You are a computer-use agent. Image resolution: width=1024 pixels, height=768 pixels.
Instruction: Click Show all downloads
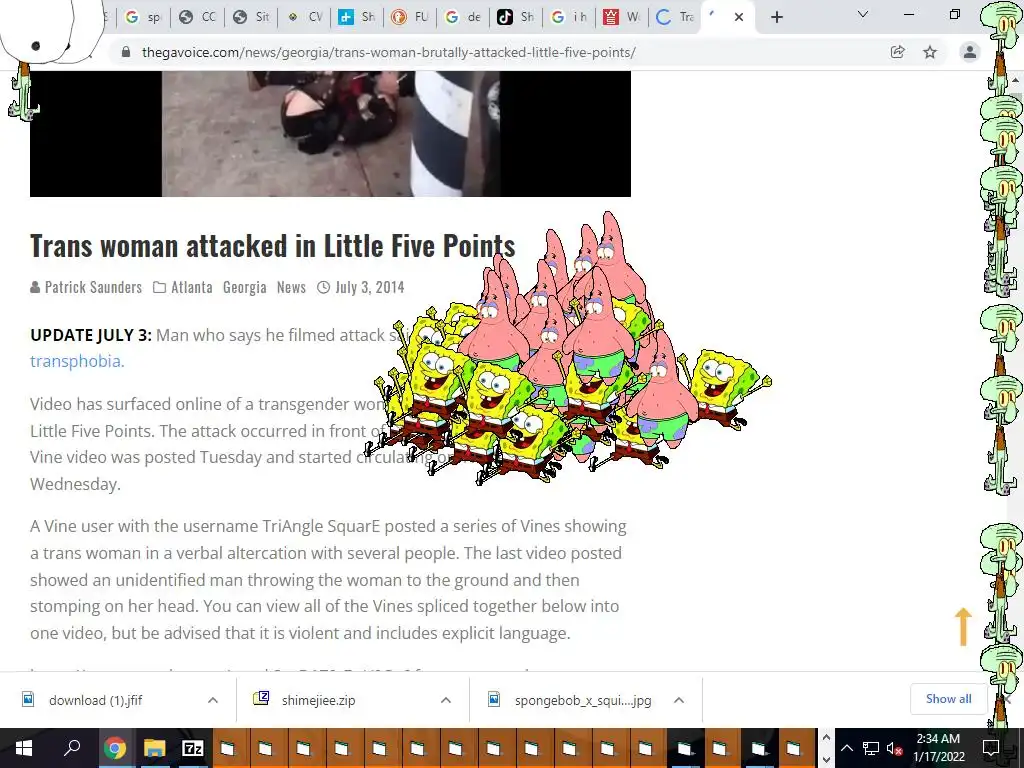click(948, 699)
